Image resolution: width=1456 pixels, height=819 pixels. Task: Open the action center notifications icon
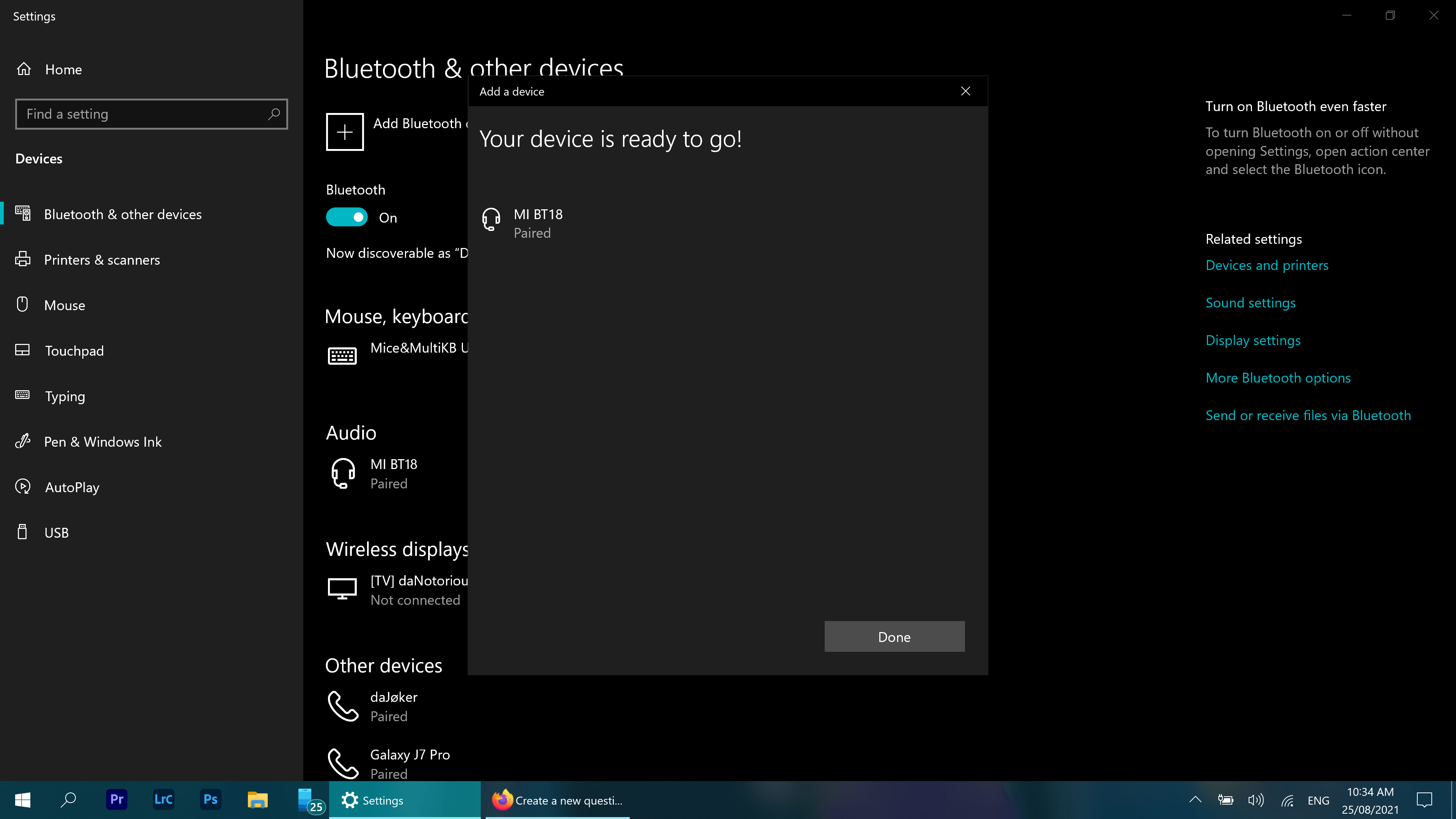click(1424, 800)
